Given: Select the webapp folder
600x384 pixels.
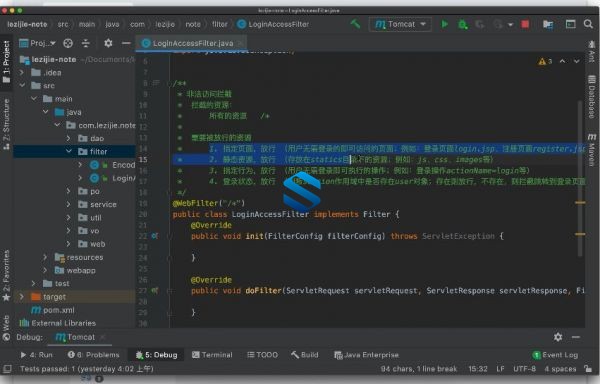Looking at the screenshot, I should pos(75,270).
